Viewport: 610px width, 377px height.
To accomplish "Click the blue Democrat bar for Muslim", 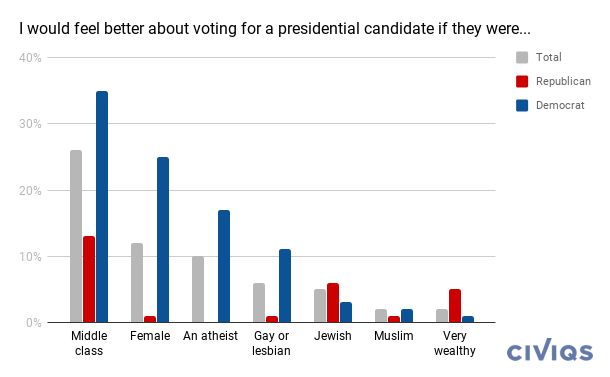I will coord(407,316).
